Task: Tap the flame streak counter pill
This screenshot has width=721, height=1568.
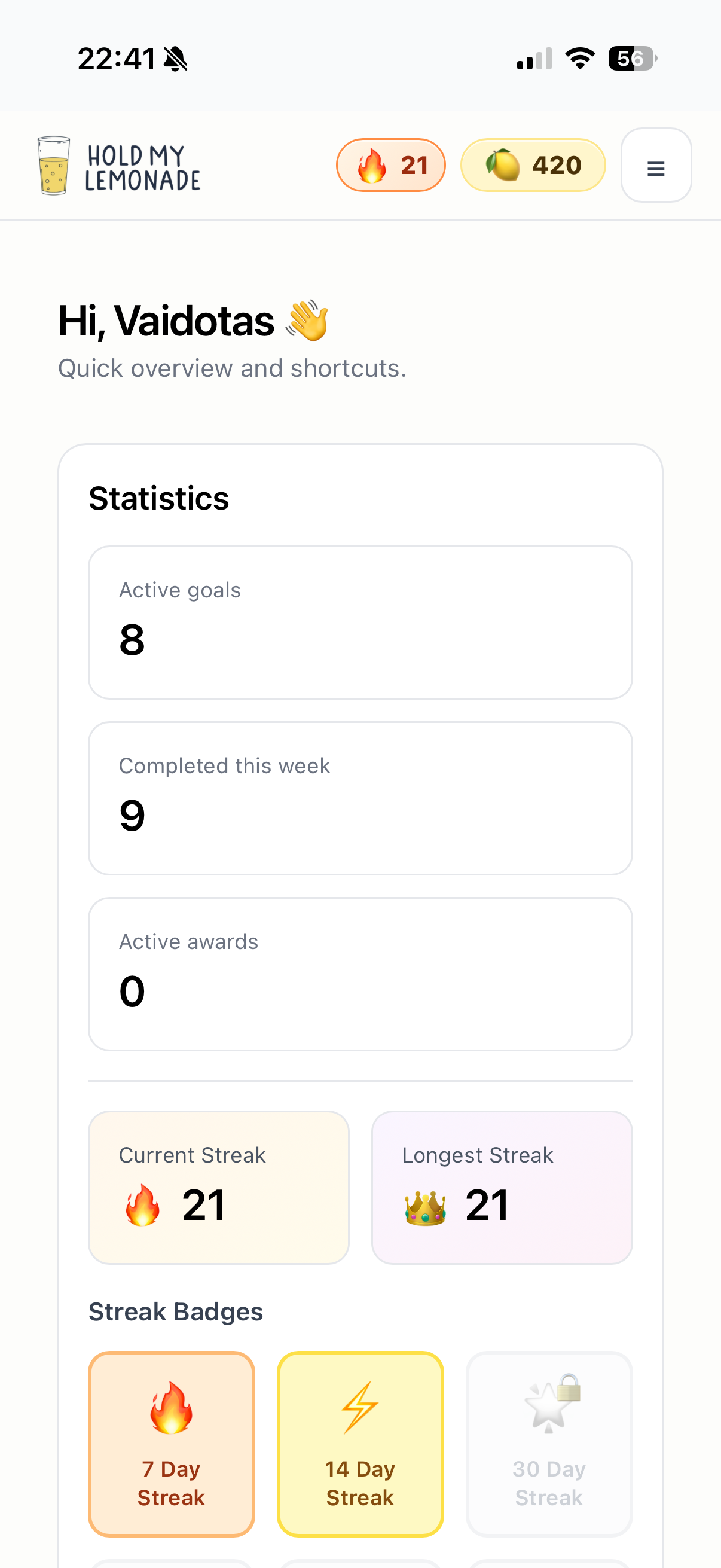Action: 390,165
